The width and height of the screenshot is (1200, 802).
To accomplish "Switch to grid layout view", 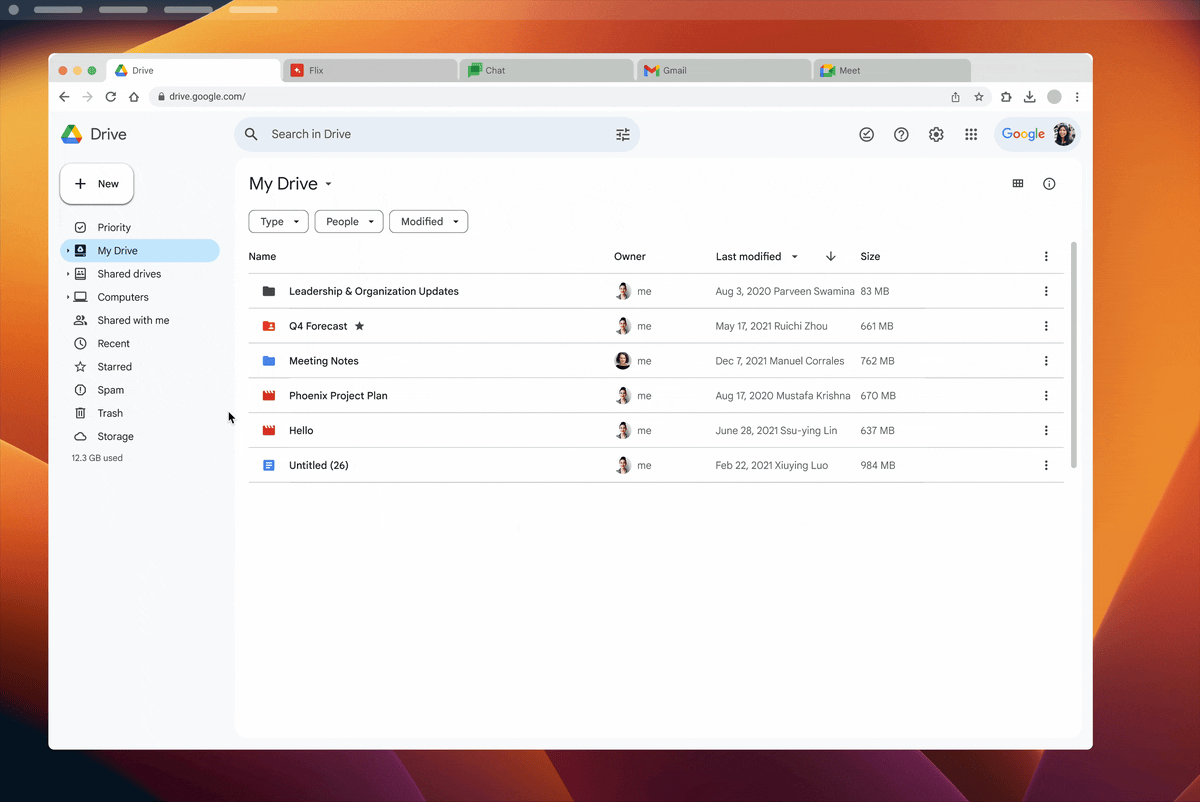I will pyautogui.click(x=1018, y=184).
